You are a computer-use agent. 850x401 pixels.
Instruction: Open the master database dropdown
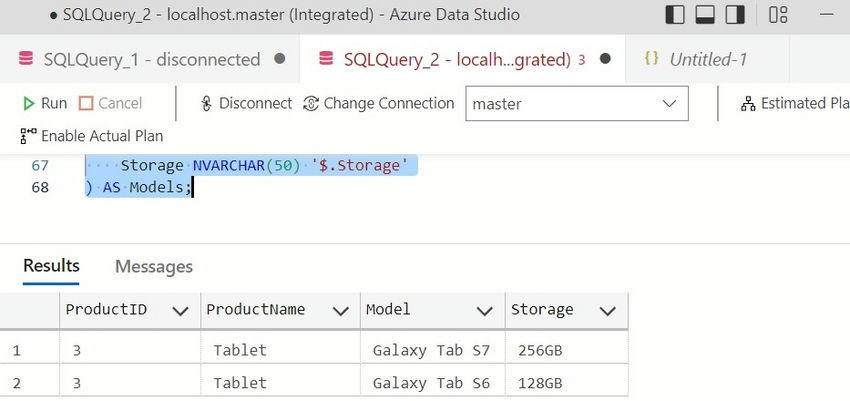click(x=576, y=103)
